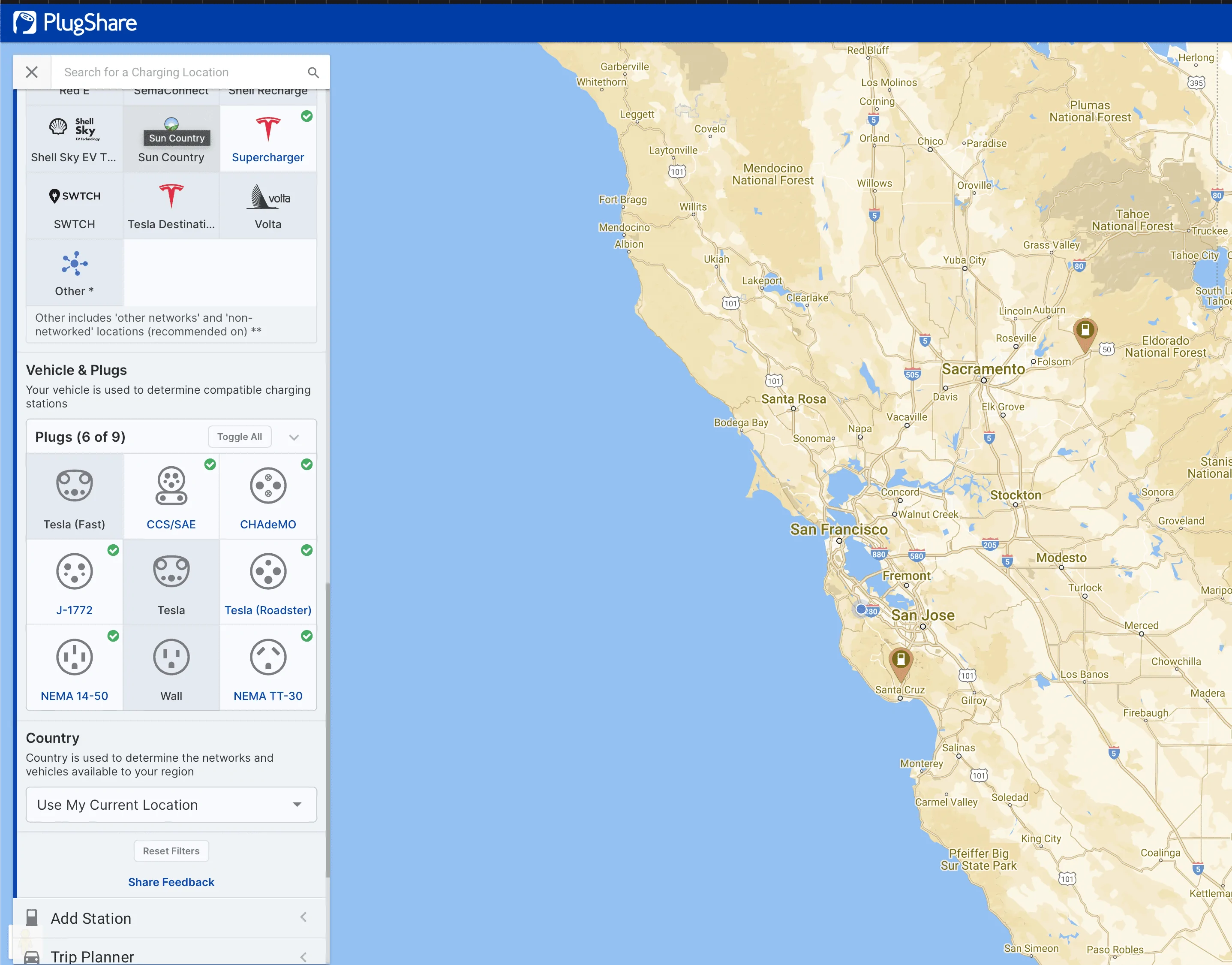
Task: Select the Wall plug icon
Action: pyautogui.click(x=171, y=657)
